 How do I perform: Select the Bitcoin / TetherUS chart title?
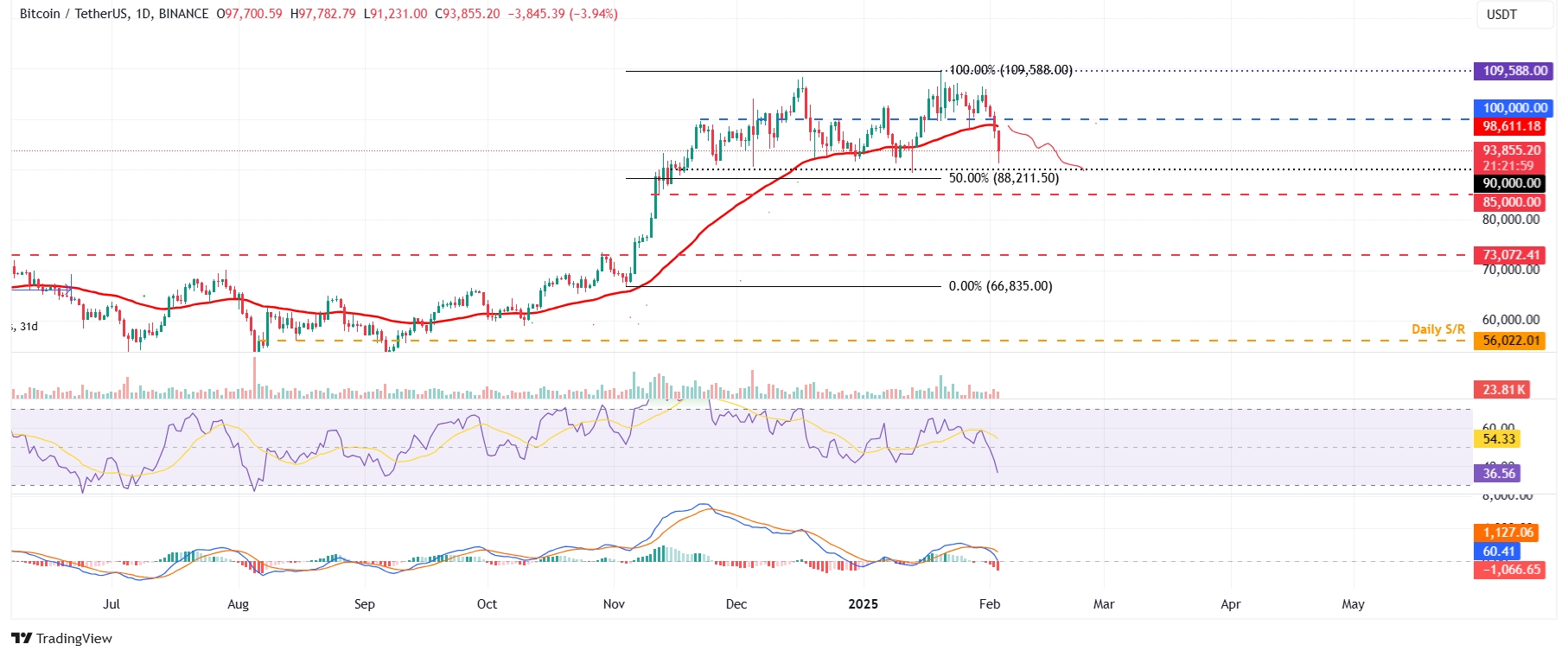[x=114, y=14]
